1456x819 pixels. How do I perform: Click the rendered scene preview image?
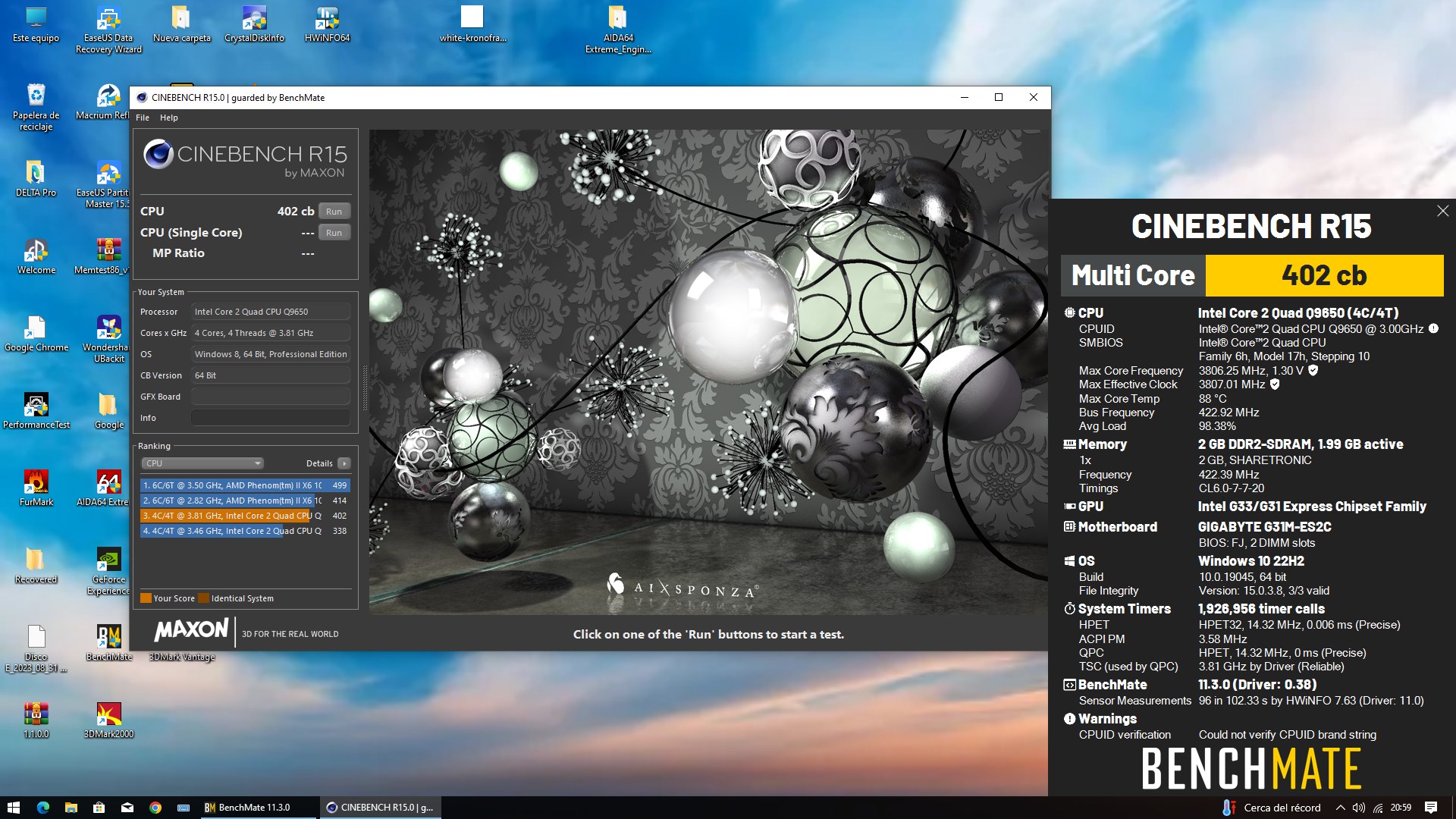coord(708,372)
